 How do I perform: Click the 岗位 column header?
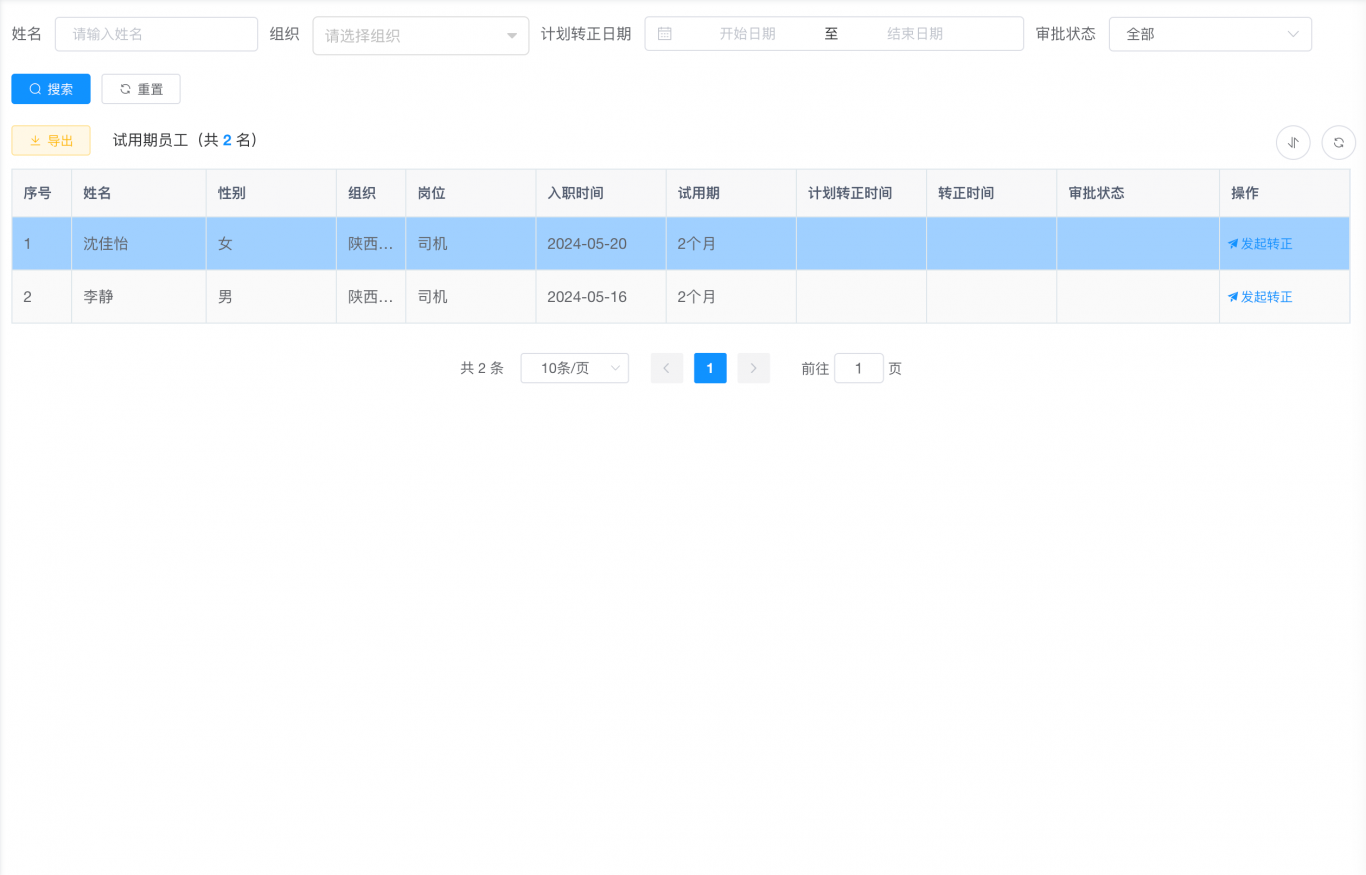[x=471, y=193]
